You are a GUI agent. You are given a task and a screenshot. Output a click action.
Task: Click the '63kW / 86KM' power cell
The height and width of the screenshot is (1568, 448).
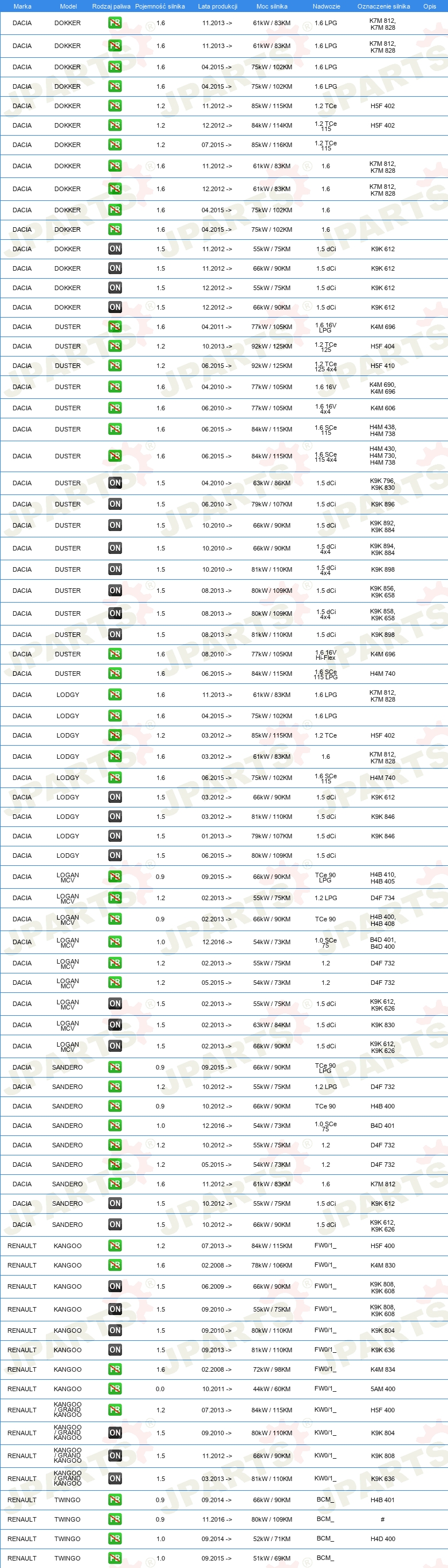[272, 484]
